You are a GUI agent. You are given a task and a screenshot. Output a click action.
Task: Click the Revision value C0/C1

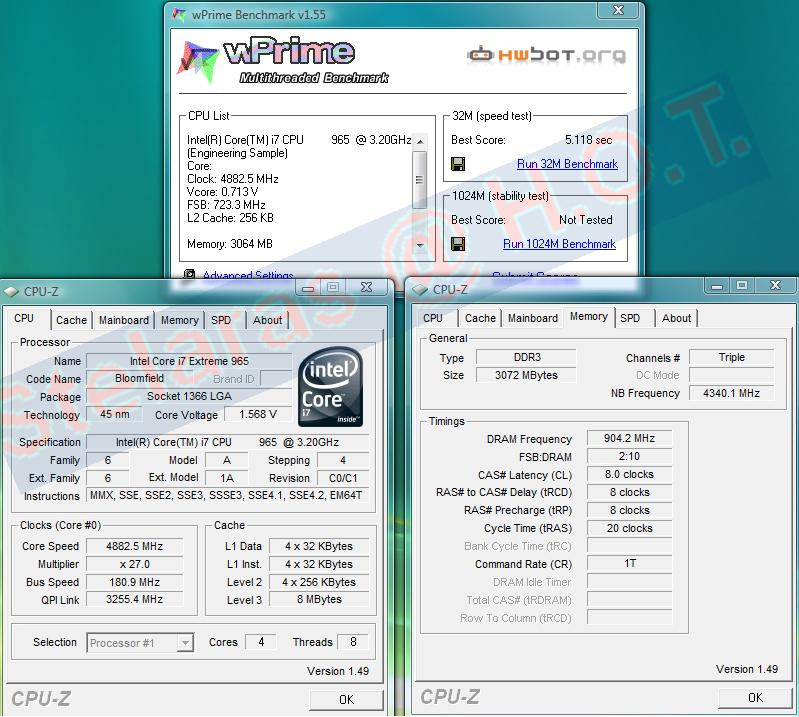pos(343,478)
